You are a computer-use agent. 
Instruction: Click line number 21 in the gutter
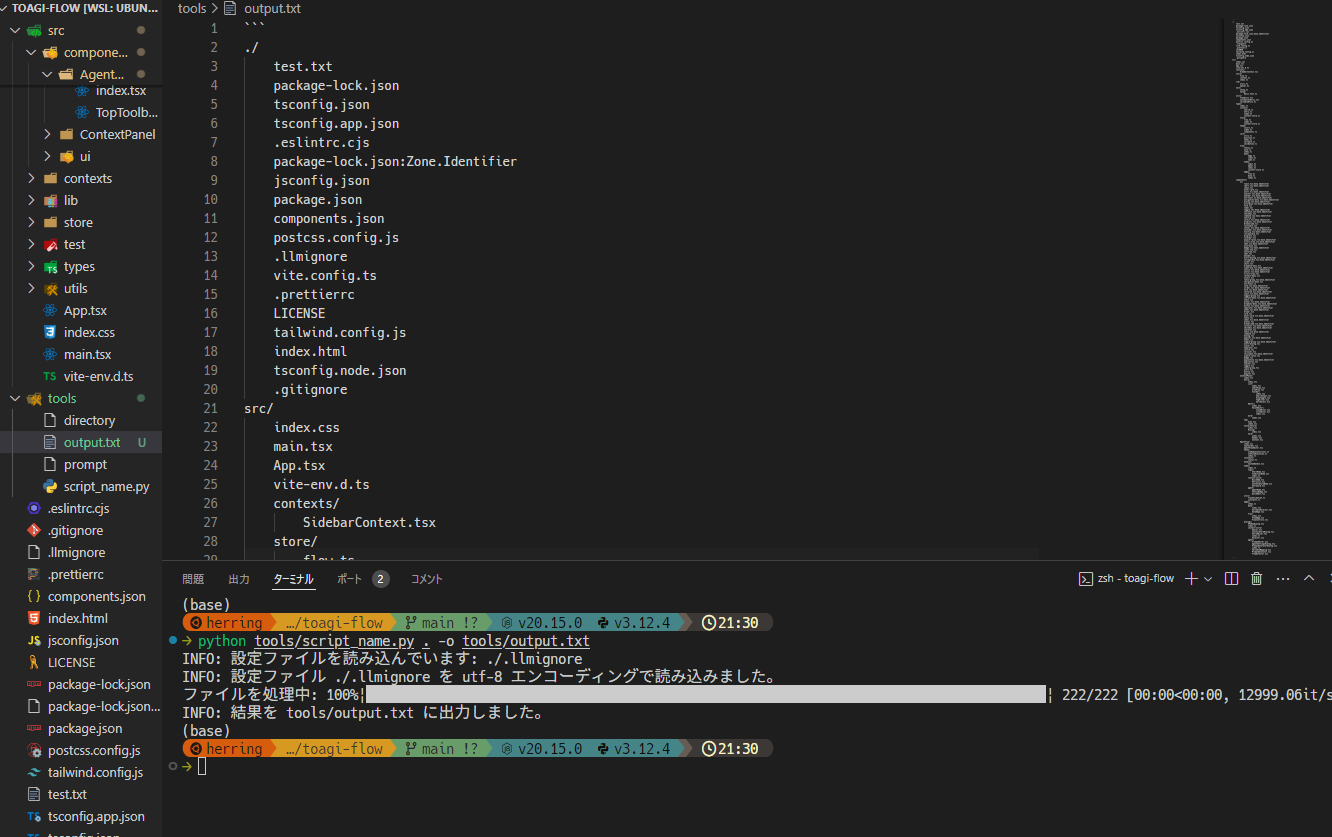click(210, 408)
